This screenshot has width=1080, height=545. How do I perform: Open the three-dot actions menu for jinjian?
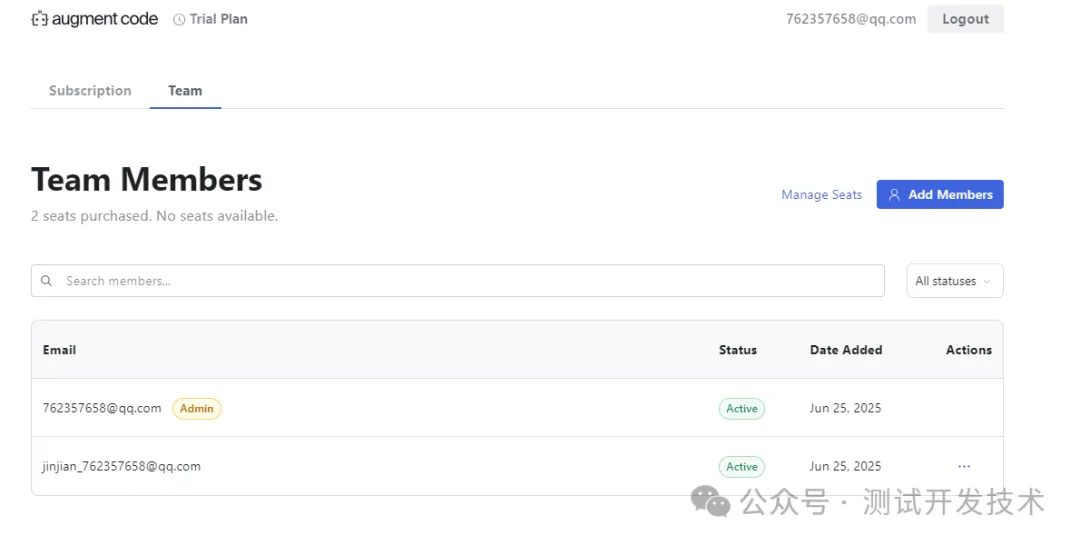pyautogui.click(x=964, y=466)
